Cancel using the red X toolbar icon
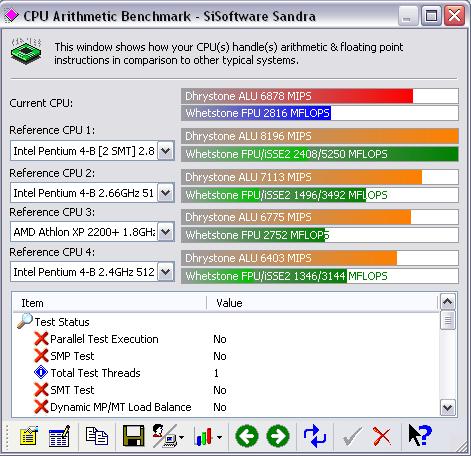The image size is (471, 457). [382, 436]
